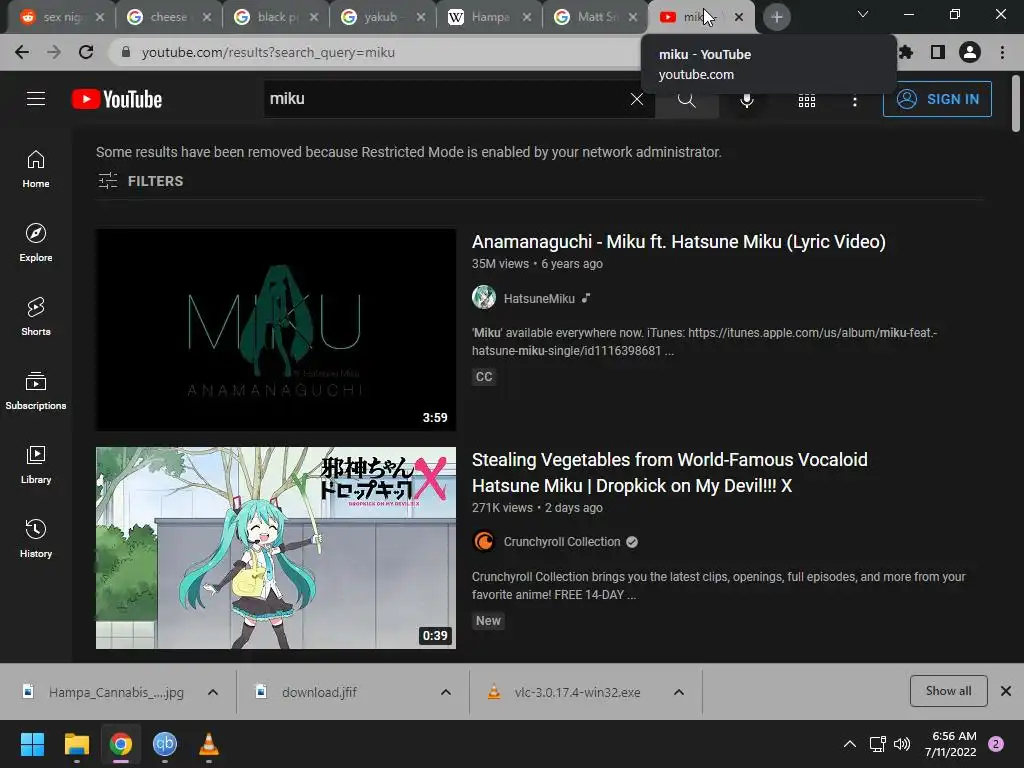This screenshot has height=768, width=1024.
Task: Switch to the reddit tab
Action: click(62, 17)
